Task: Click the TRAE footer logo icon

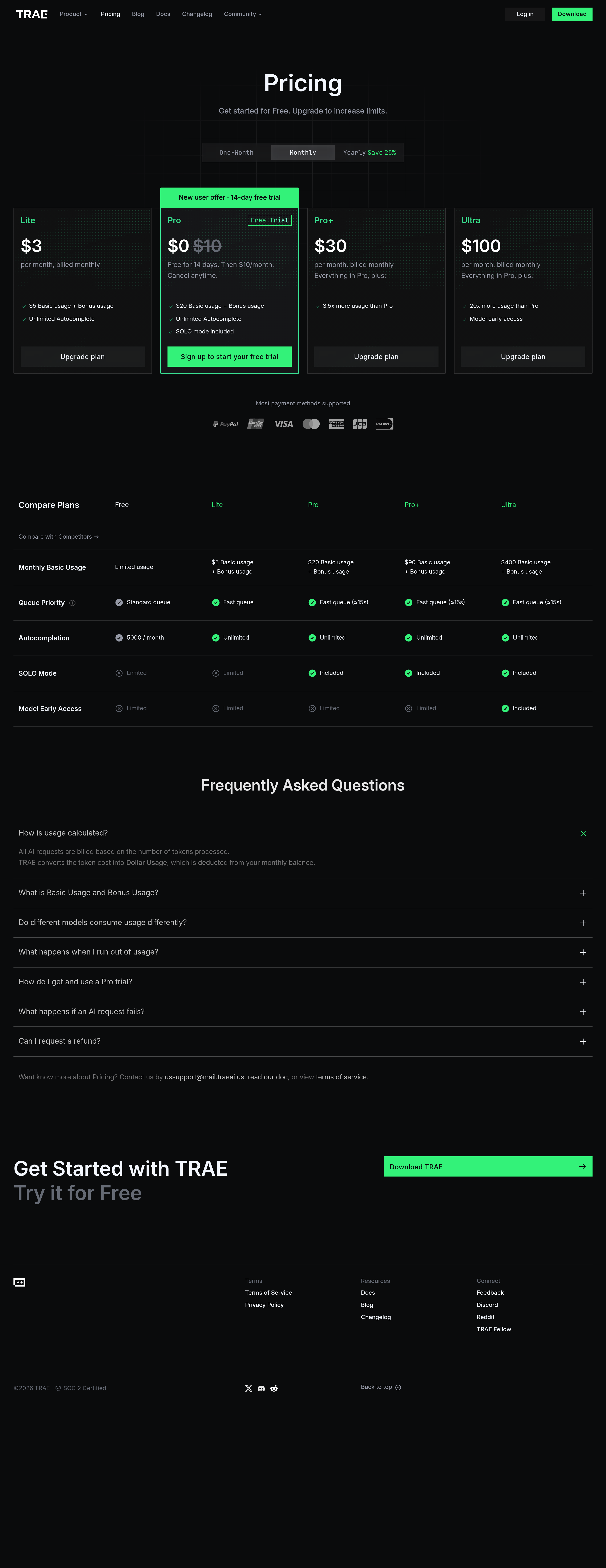Action: coord(20,1282)
